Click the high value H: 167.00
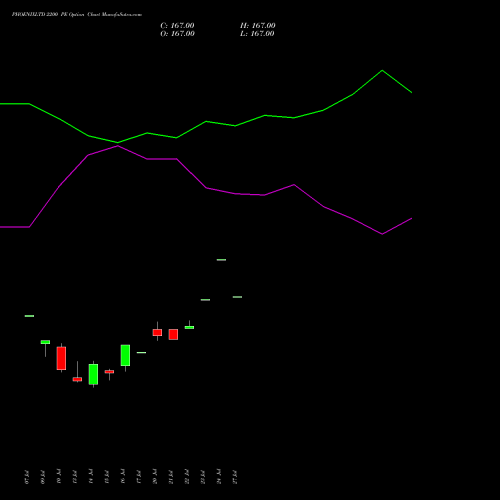 click(x=258, y=26)
